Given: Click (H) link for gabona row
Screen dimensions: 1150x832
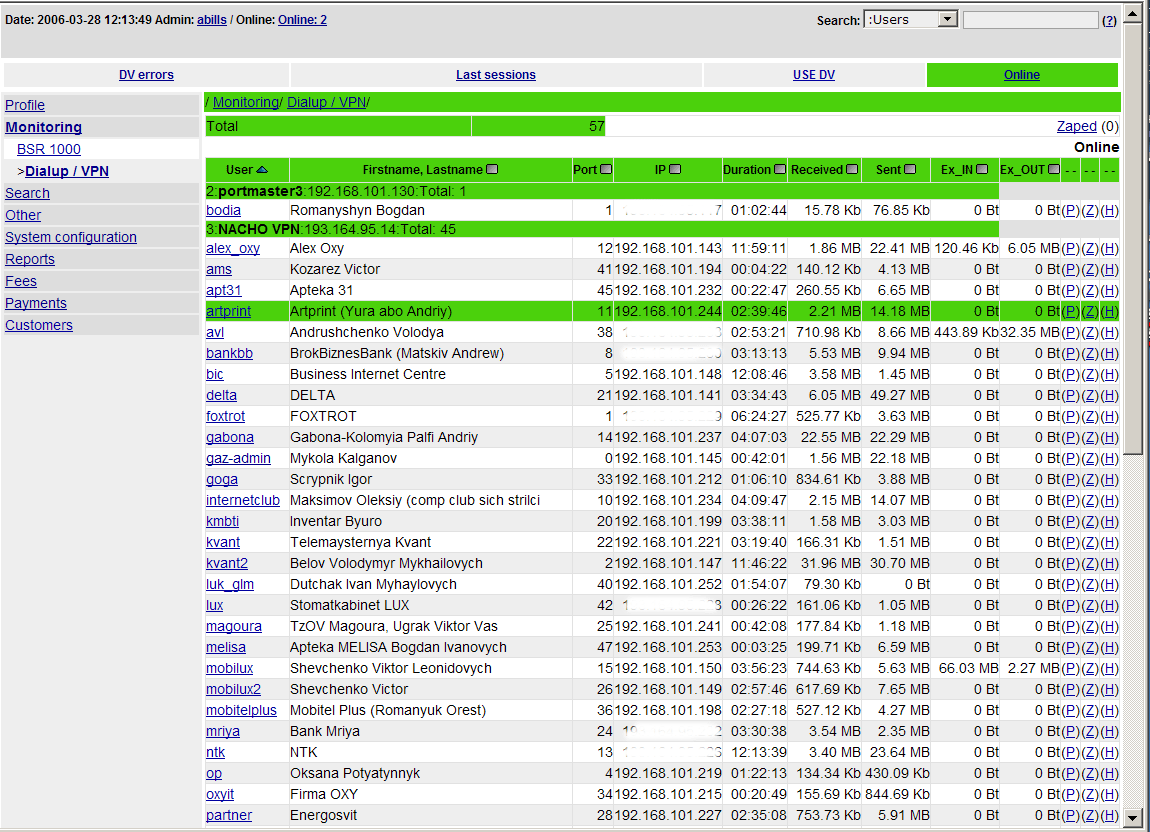Looking at the screenshot, I should tap(1110, 437).
